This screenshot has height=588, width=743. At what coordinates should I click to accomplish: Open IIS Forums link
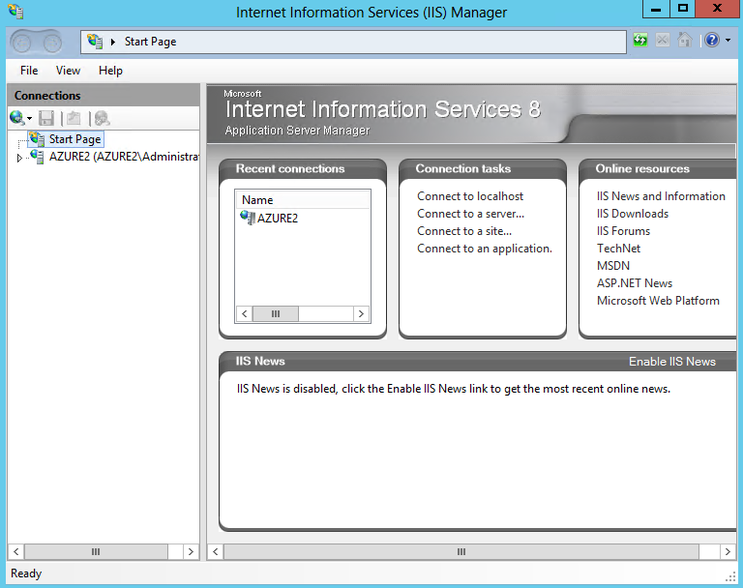[x=623, y=231]
